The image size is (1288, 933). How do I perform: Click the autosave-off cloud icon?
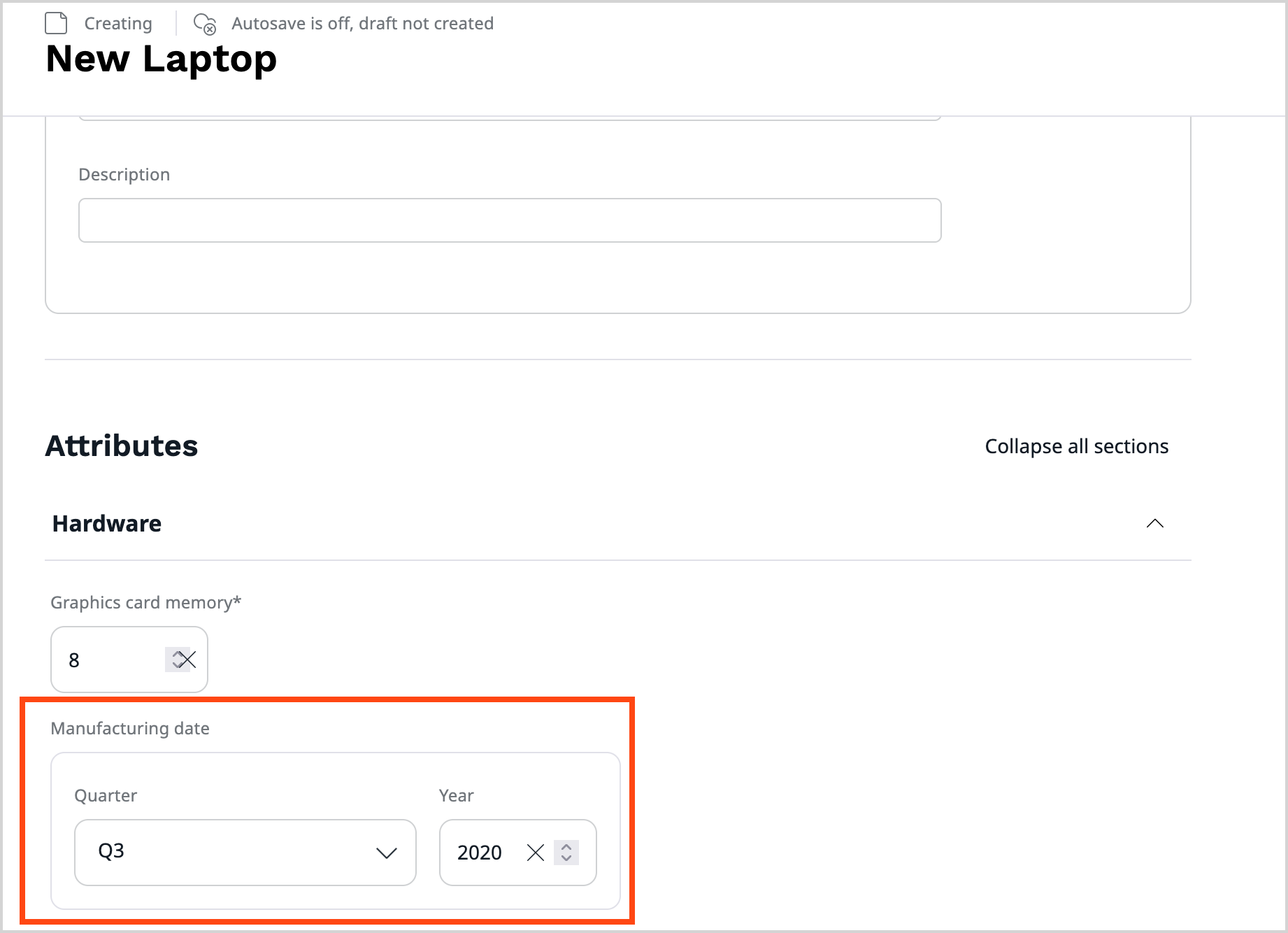pyautogui.click(x=206, y=23)
